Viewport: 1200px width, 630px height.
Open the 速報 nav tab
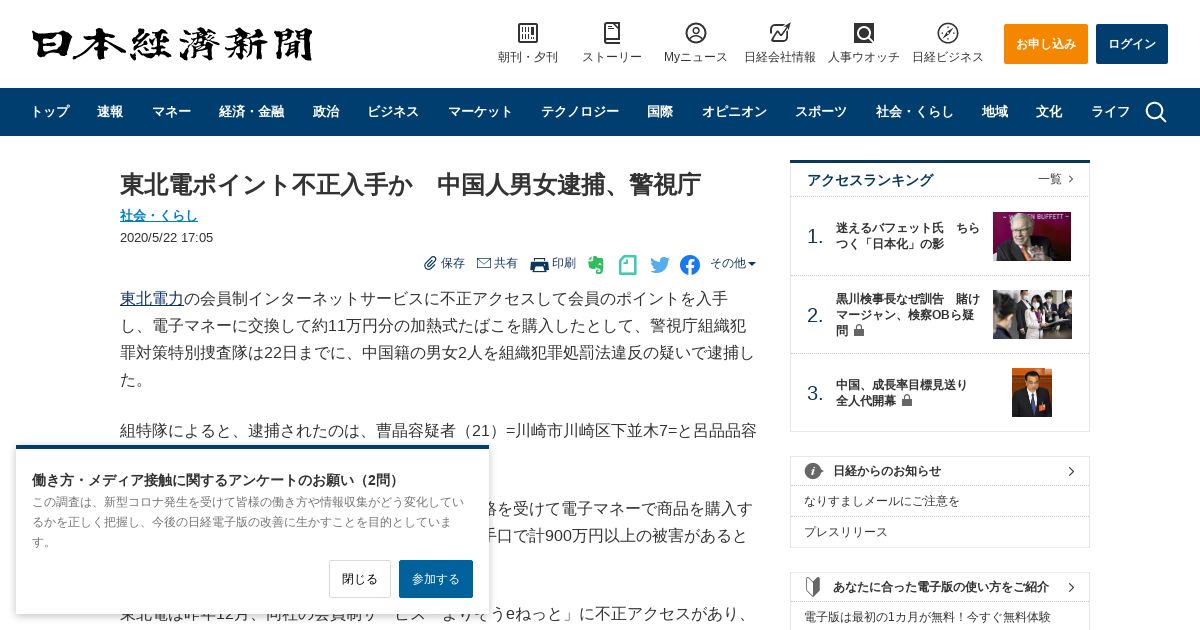tap(110, 112)
